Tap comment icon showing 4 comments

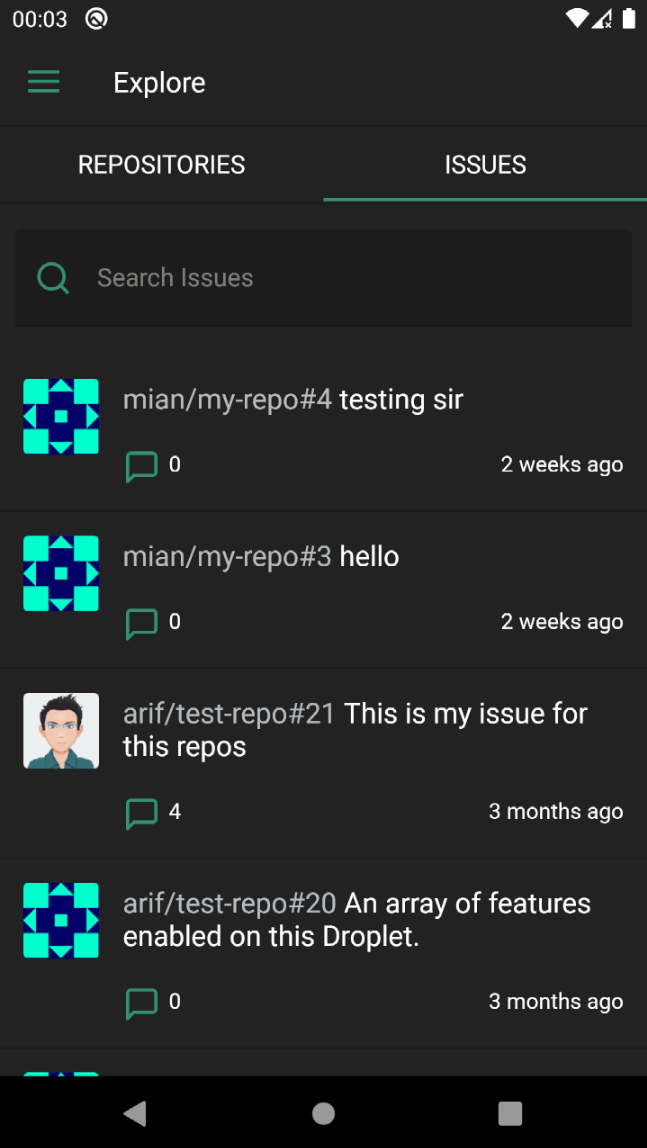[141, 813]
